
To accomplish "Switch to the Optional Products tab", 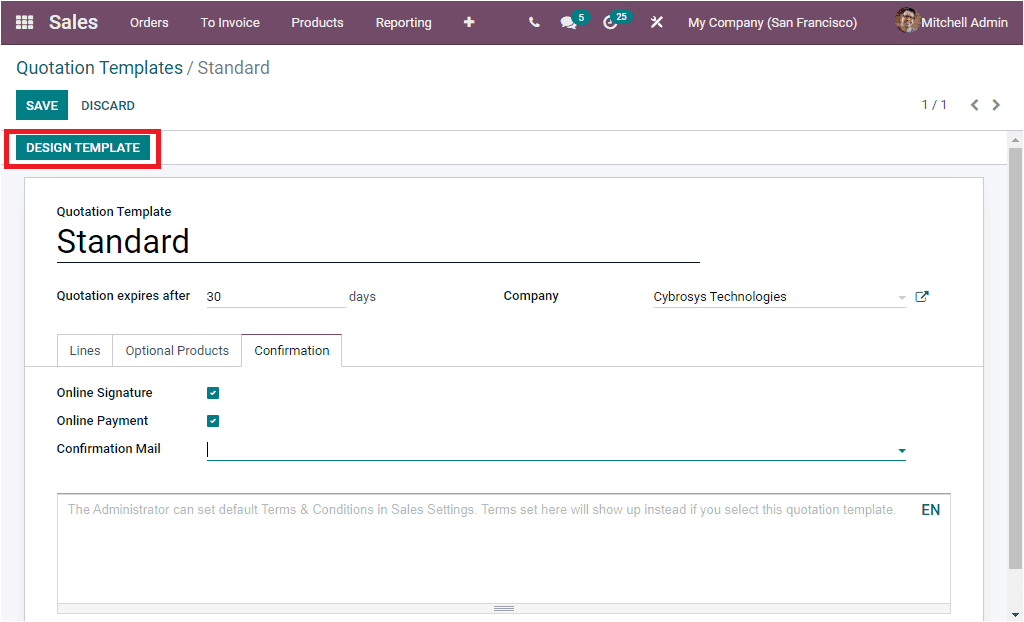I will click(x=176, y=350).
